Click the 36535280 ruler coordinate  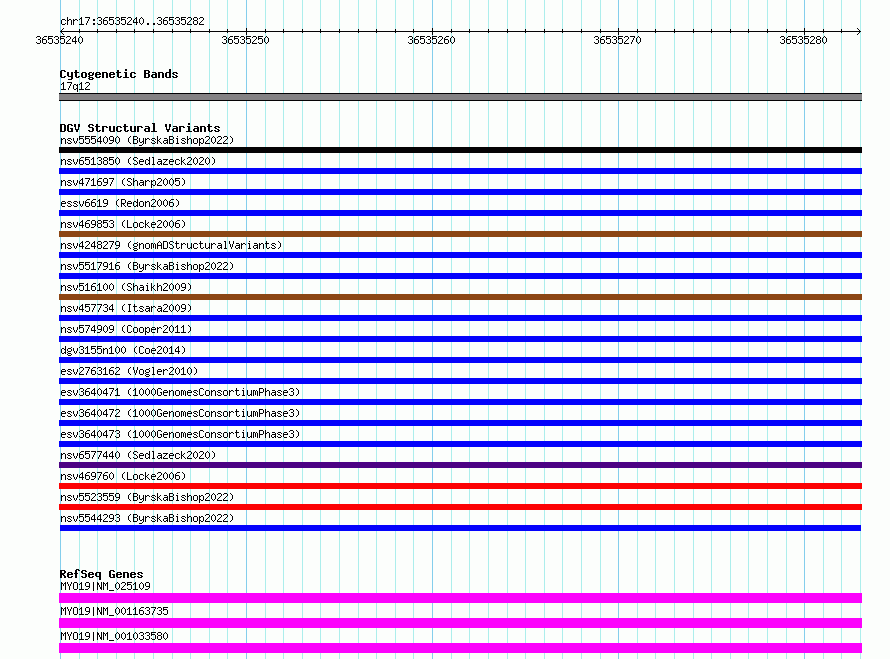point(803,40)
